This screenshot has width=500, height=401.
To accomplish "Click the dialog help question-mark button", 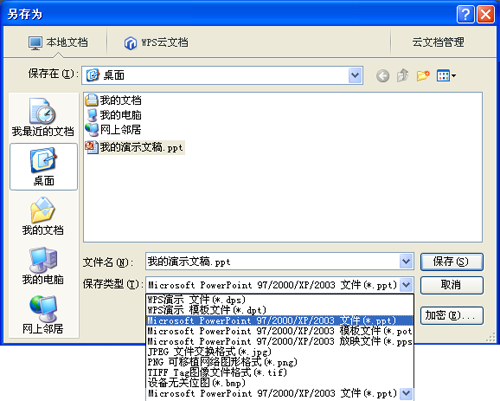I will [x=465, y=14].
